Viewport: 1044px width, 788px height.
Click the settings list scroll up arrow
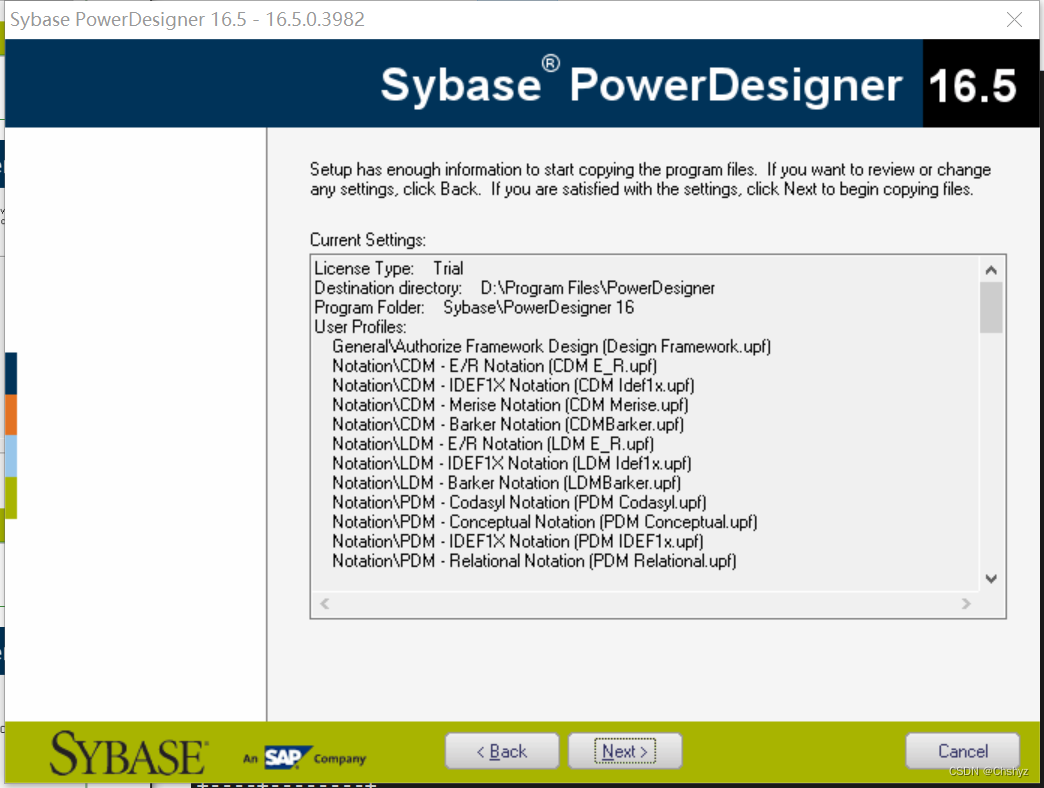coord(991,270)
